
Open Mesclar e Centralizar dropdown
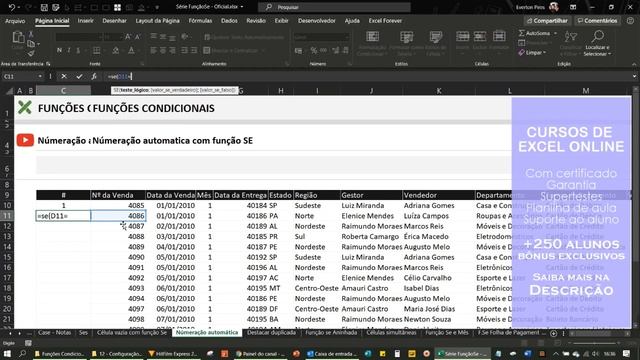[263, 51]
